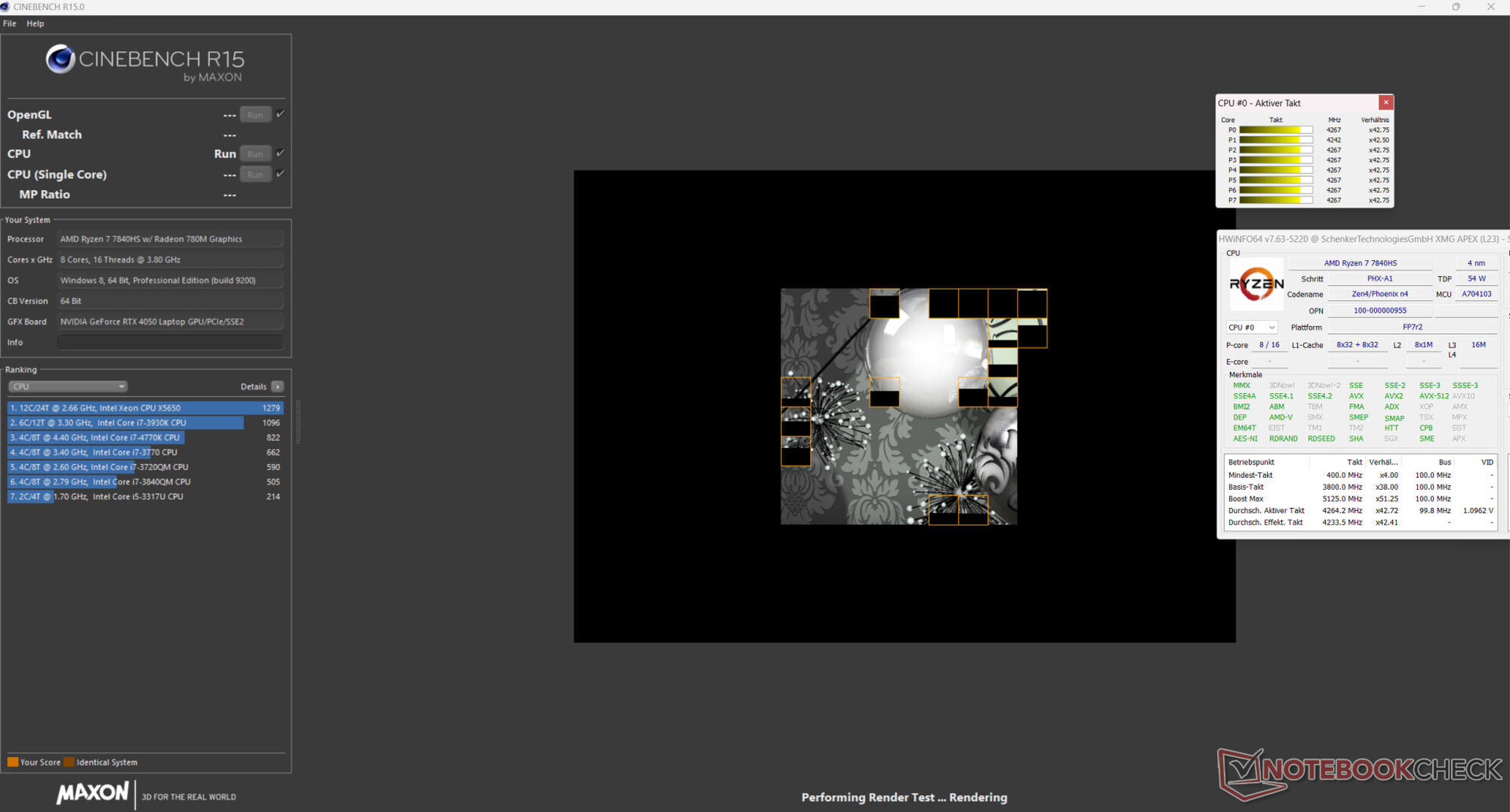Click the Codename Zen4/Phoenix n4 field
Viewport: 1510px width, 812px height.
click(1379, 294)
